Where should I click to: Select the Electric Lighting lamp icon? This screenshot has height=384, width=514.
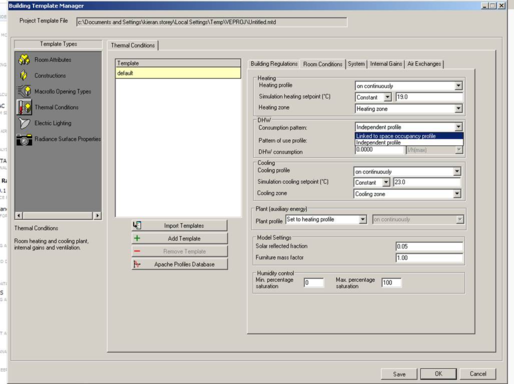click(x=24, y=123)
